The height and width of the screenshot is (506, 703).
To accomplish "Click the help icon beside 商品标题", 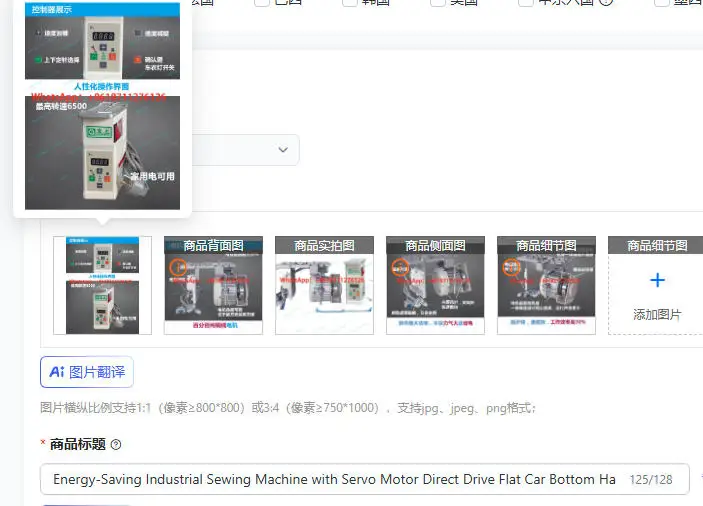I will pyautogui.click(x=116, y=445).
